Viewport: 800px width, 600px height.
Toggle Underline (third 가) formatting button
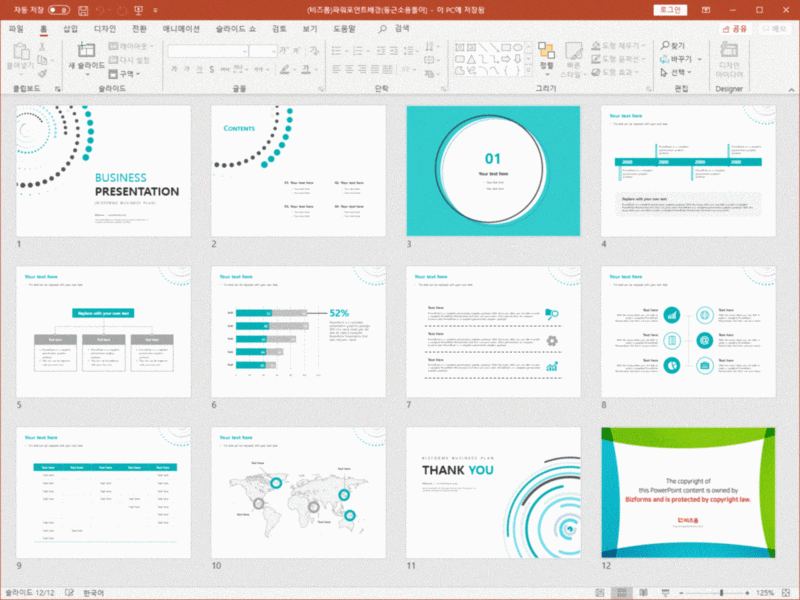pyautogui.click(x=199, y=69)
